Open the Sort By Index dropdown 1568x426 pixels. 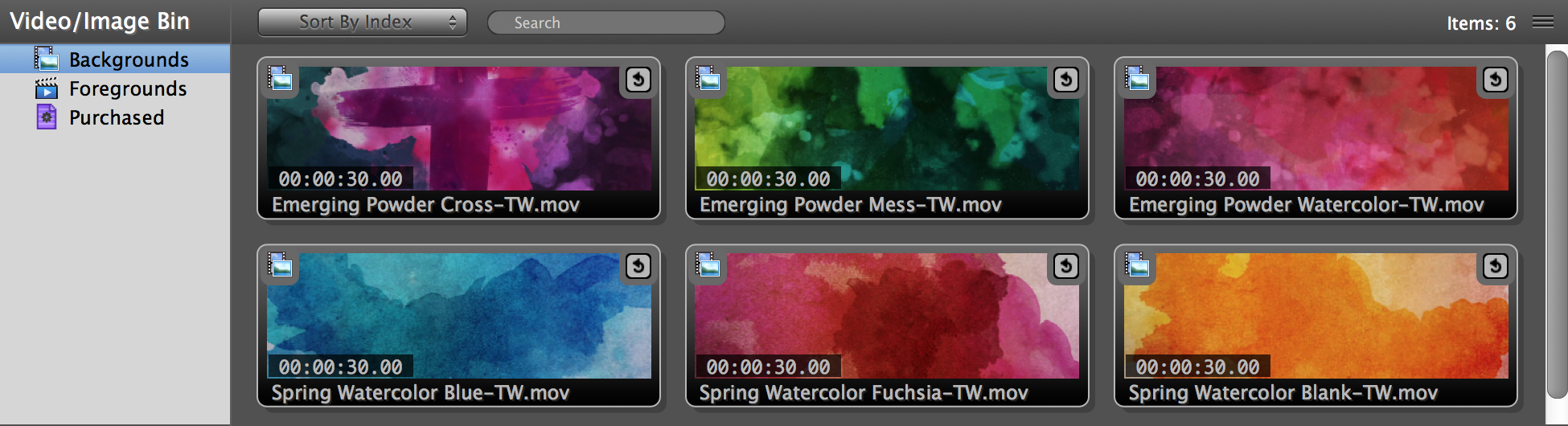tap(363, 23)
